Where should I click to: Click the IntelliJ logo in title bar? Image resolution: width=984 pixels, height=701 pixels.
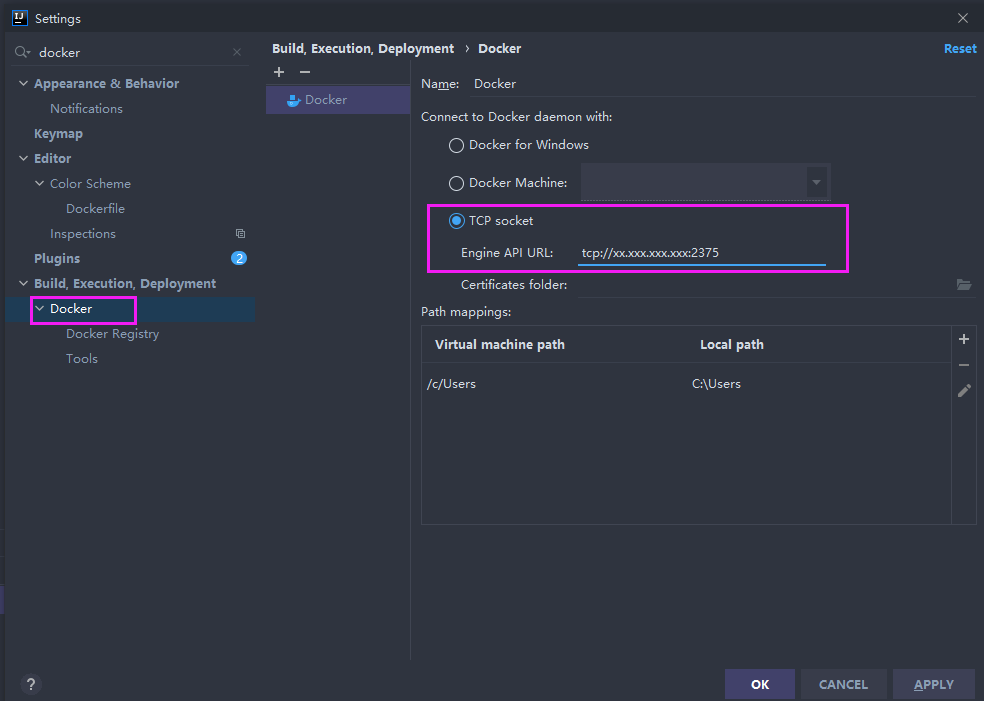coord(19,18)
